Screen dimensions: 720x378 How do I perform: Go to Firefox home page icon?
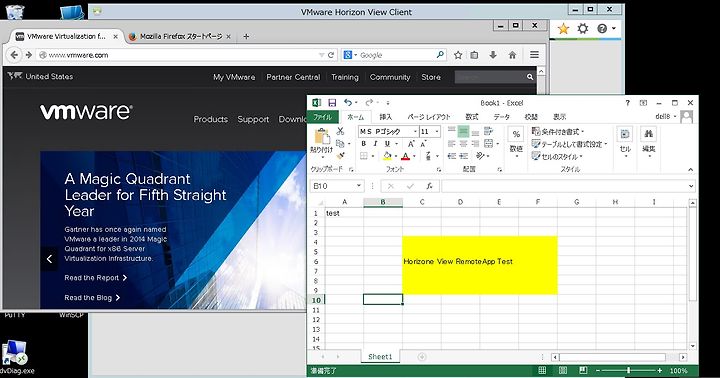pos(512,55)
